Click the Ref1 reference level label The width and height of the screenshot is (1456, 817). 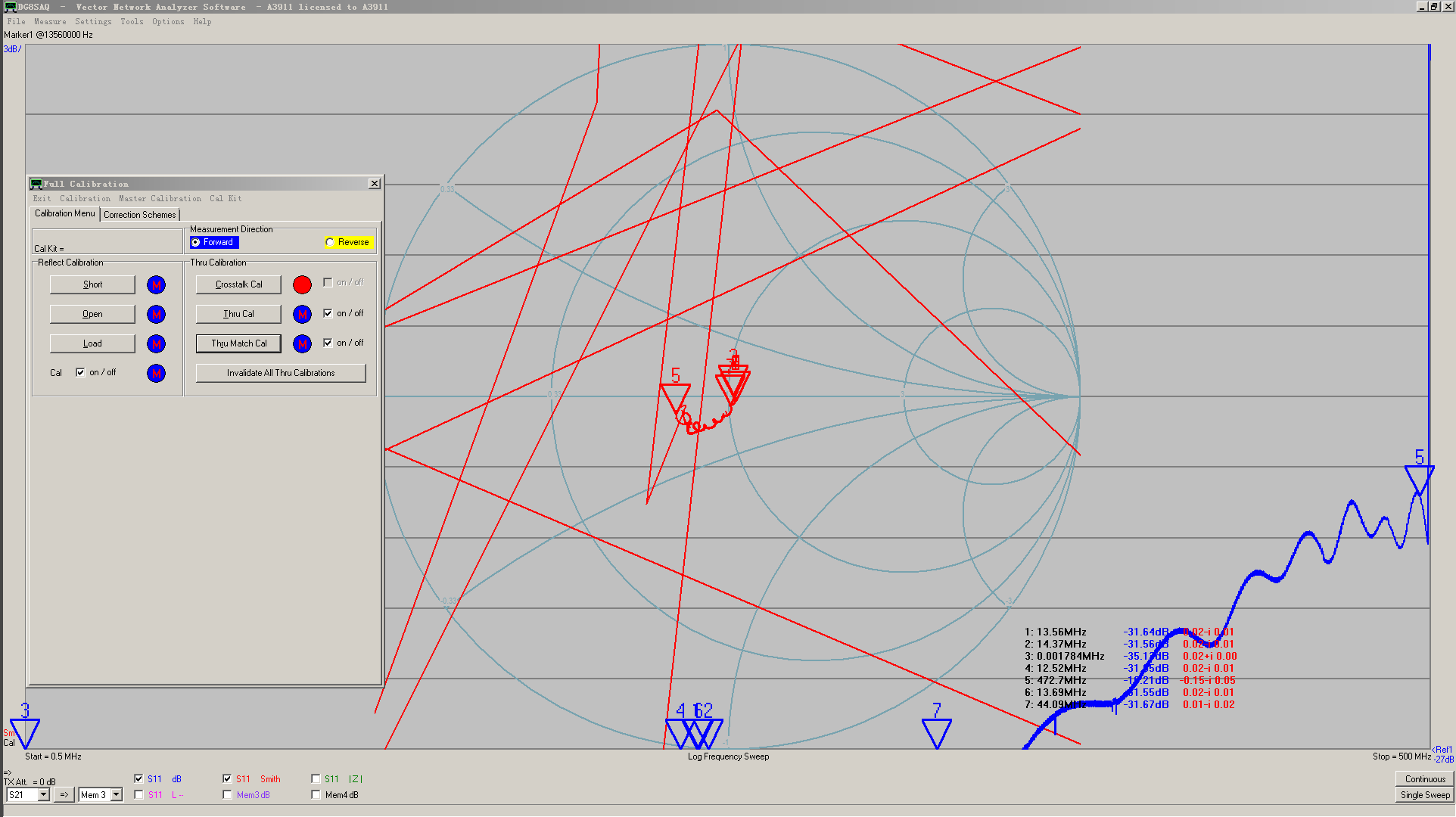tap(1444, 750)
